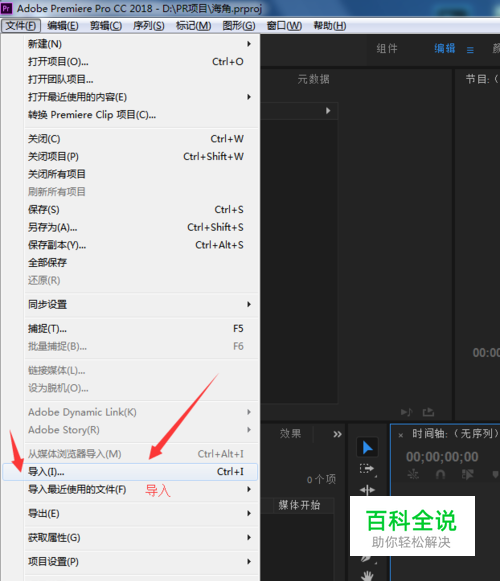The height and width of the screenshot is (581, 500).
Task: Switch to the 编辑 workspace tab
Action: tap(445, 49)
